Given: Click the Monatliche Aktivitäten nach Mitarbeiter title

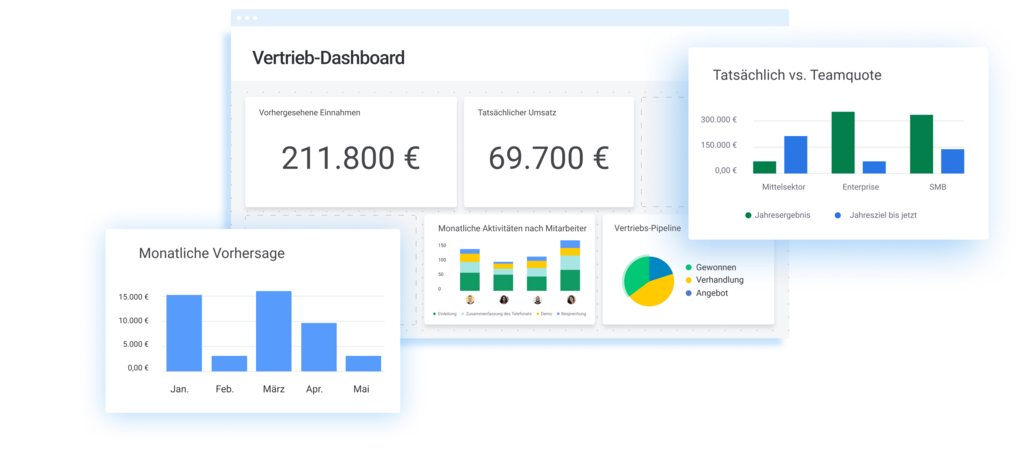Looking at the screenshot, I should coord(513,228).
